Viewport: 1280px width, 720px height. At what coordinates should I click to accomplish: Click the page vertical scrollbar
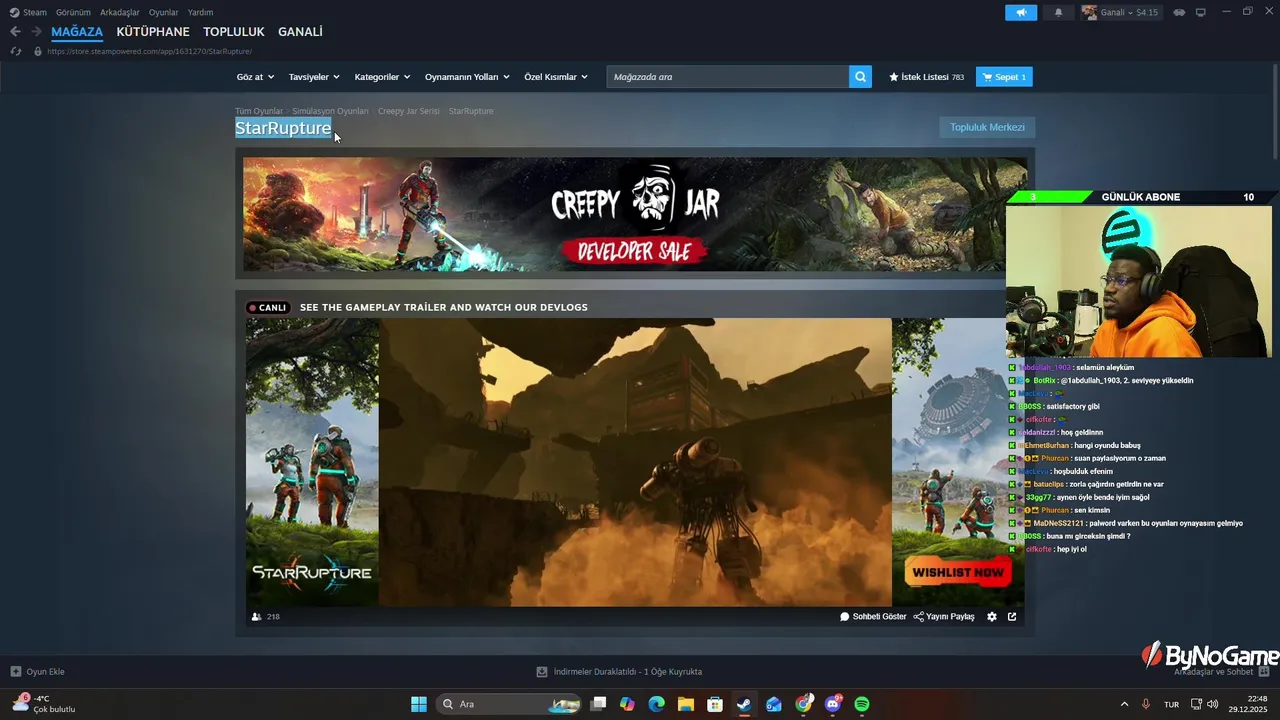tap(1275, 111)
